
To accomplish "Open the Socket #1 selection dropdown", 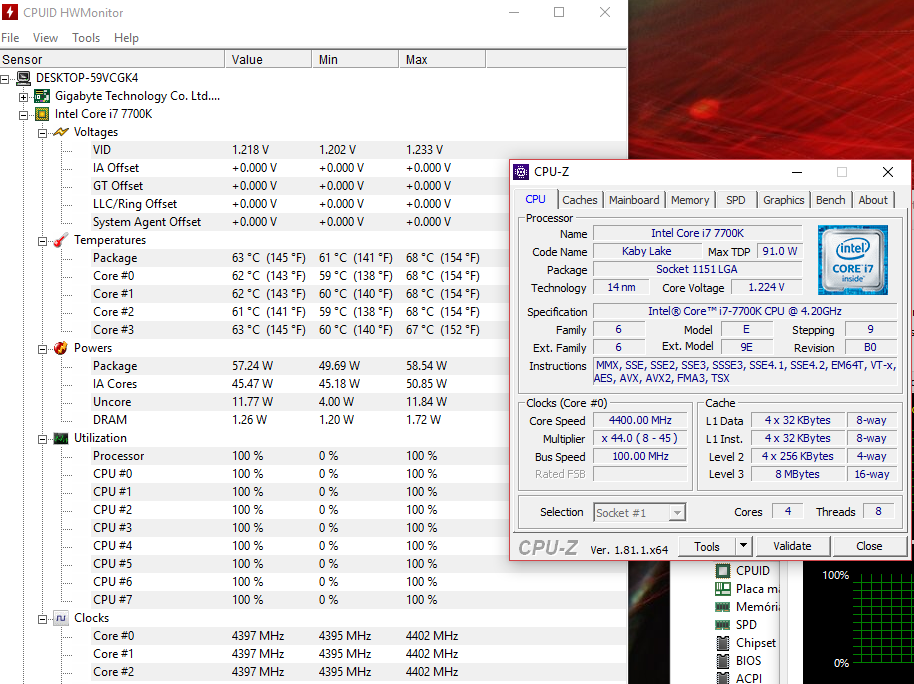I will coord(677,513).
